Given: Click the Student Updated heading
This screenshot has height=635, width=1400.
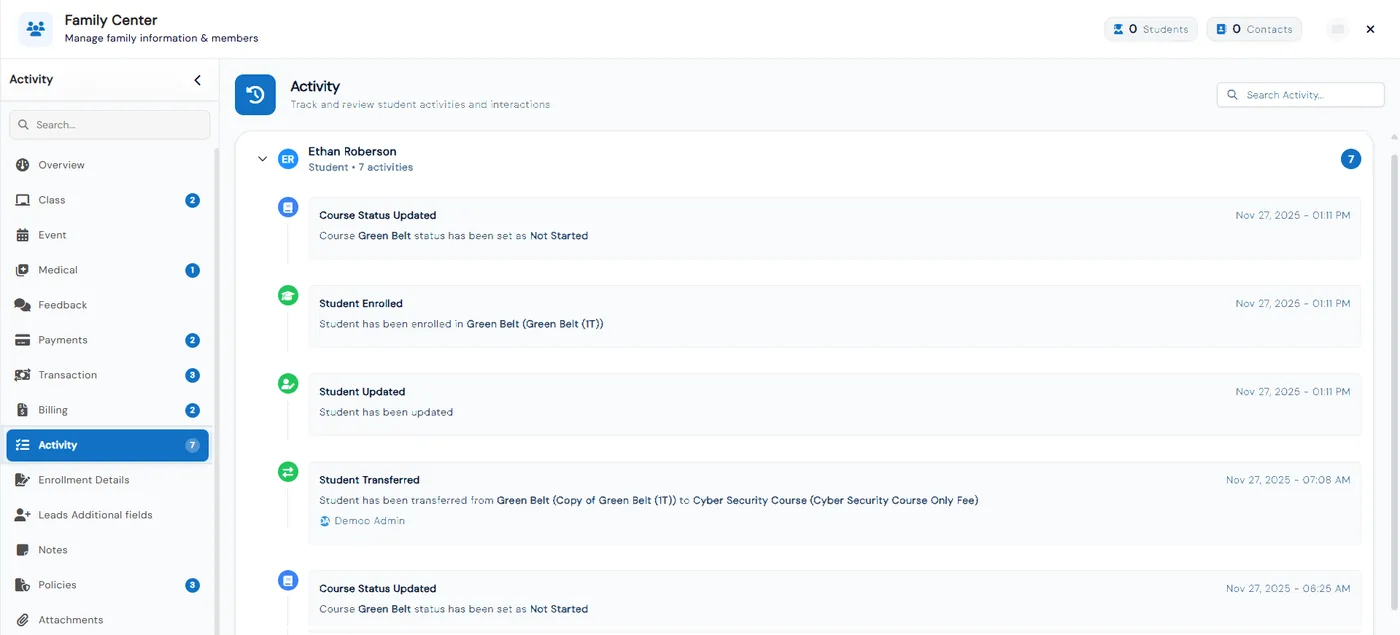Looking at the screenshot, I should pyautogui.click(x=362, y=392).
